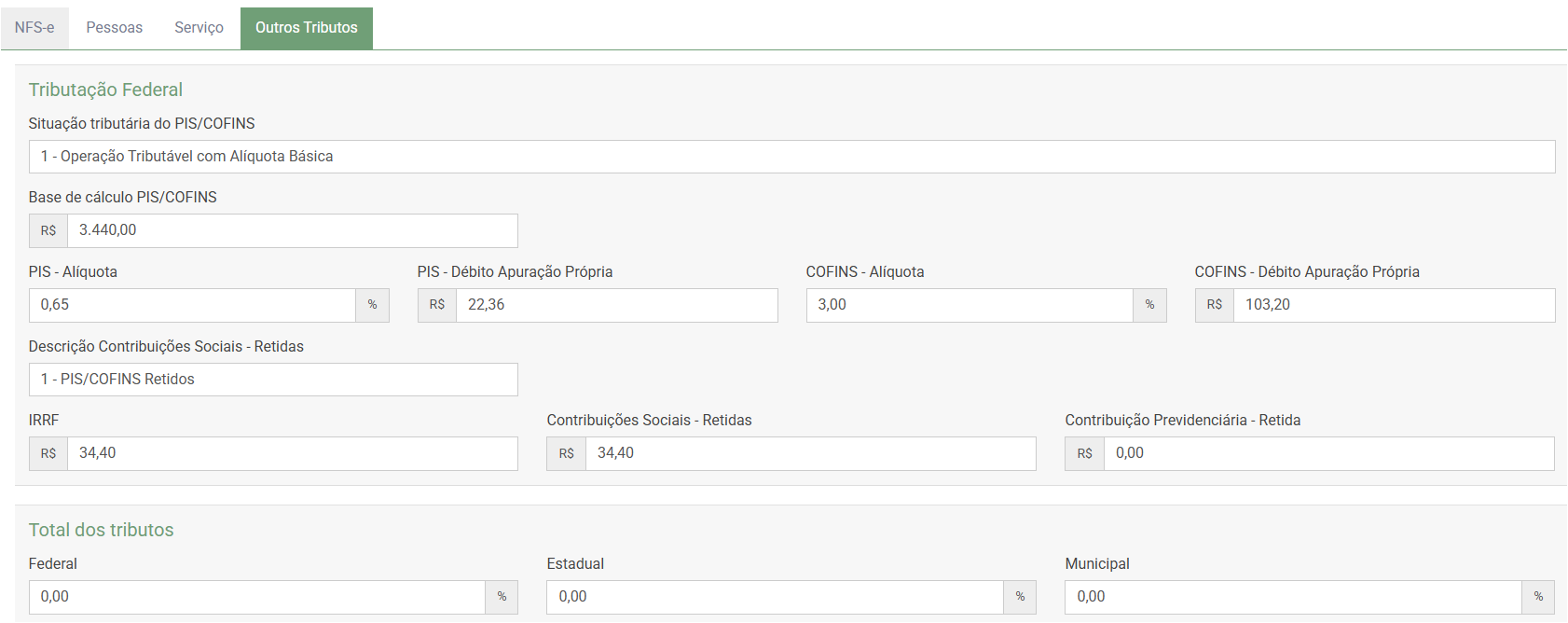Click the percent symbol beside PIS Alíquota

tap(372, 305)
